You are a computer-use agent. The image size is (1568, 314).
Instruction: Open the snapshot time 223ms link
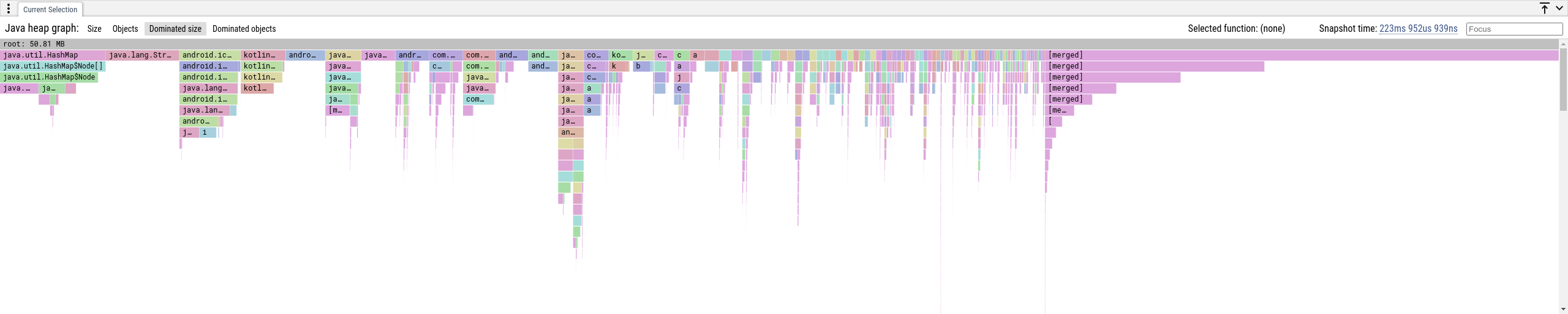pyautogui.click(x=1418, y=29)
